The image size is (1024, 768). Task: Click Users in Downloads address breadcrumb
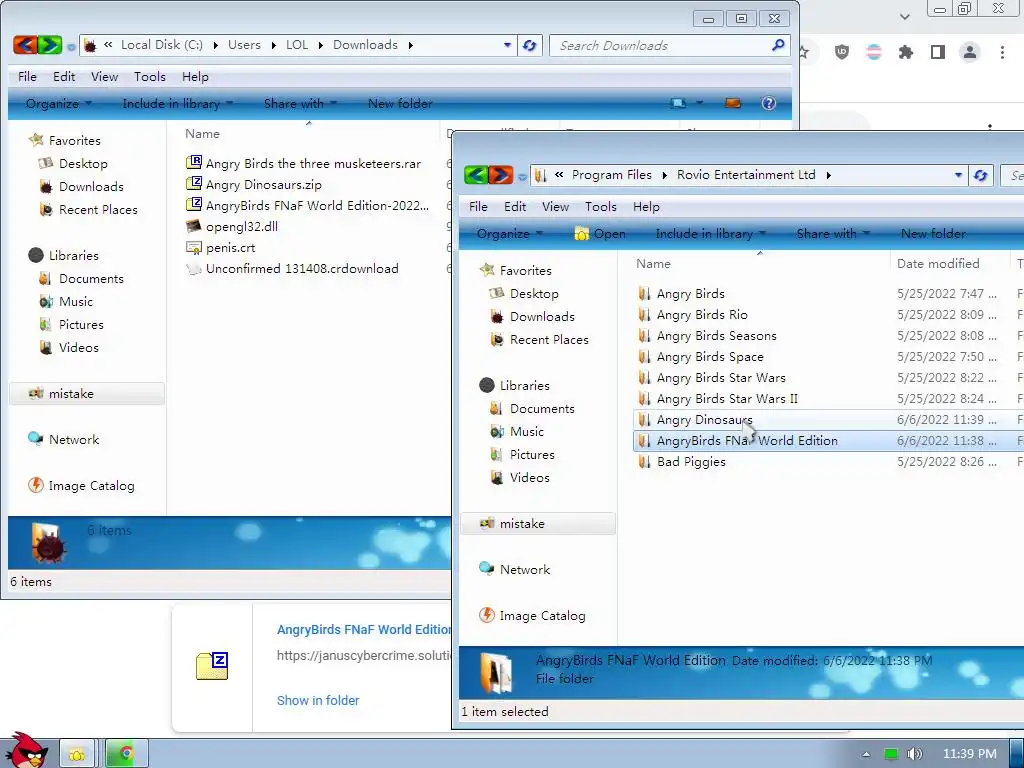tap(244, 44)
